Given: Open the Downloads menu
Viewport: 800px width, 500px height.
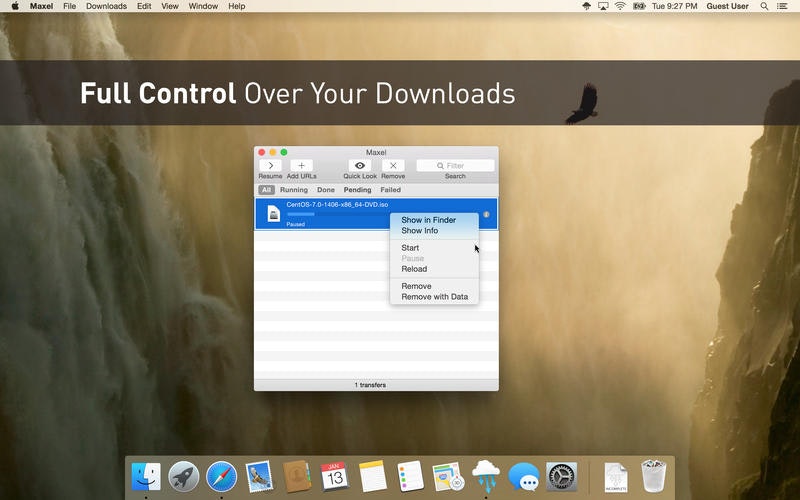Looking at the screenshot, I should 106,6.
